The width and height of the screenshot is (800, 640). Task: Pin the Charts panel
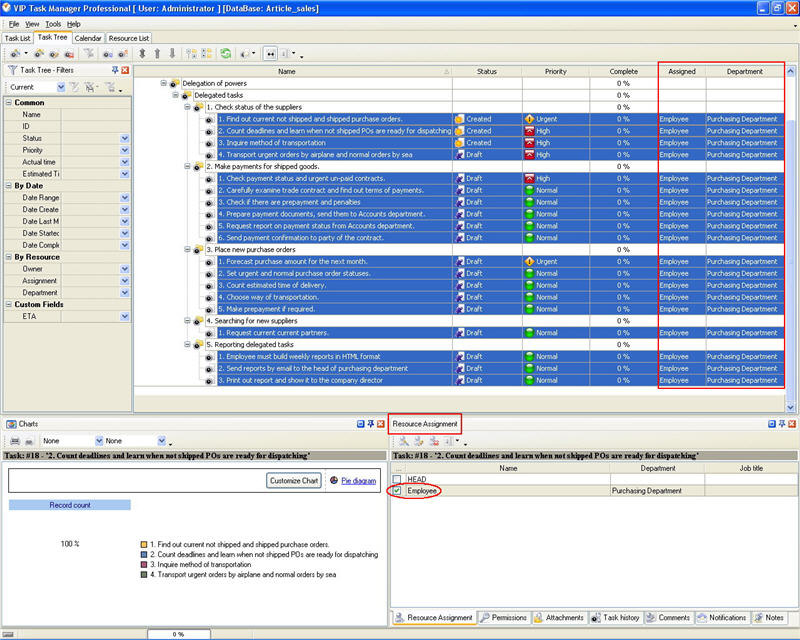[371, 424]
